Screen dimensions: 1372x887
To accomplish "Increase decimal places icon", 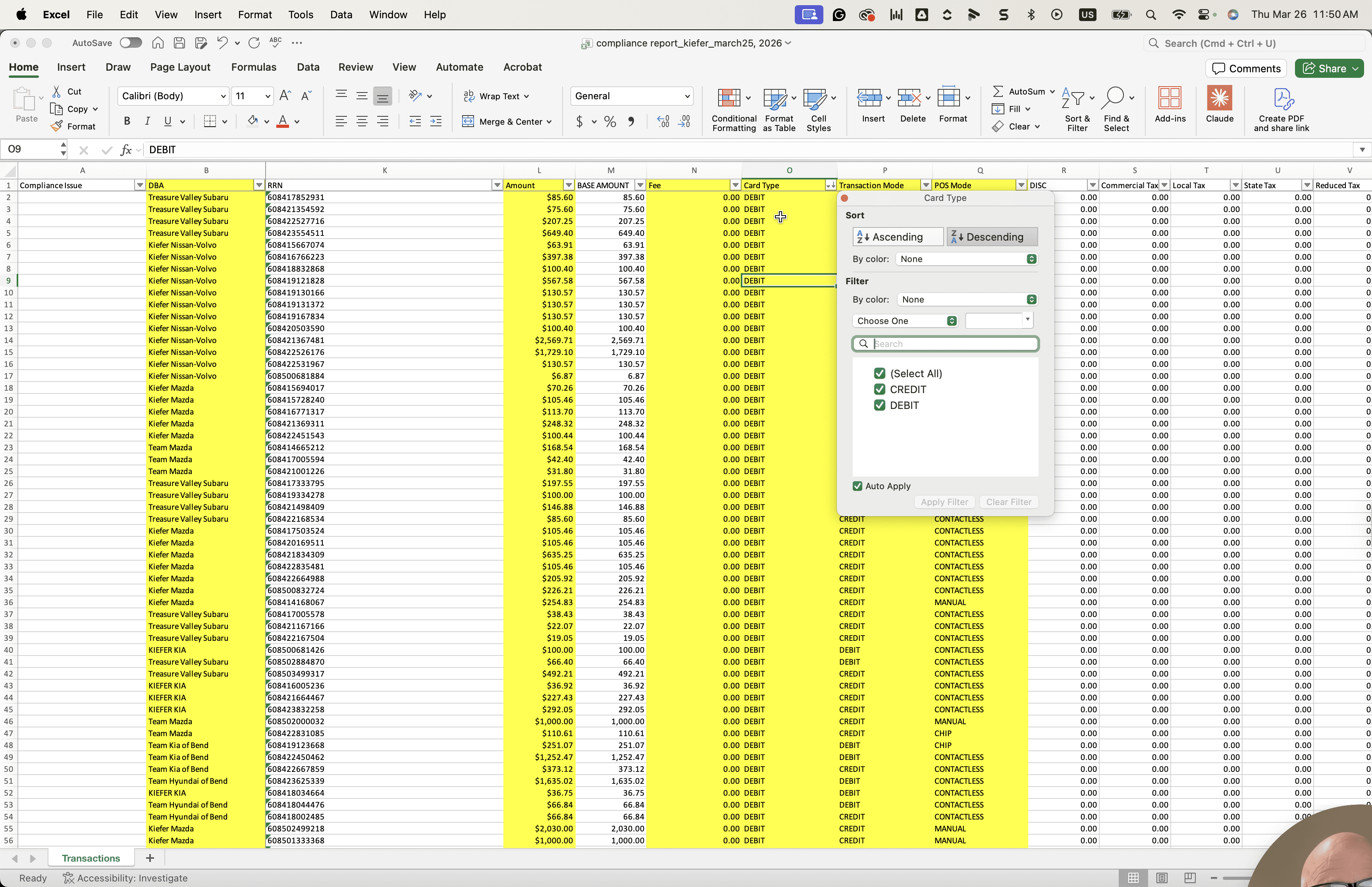I will tap(663, 121).
